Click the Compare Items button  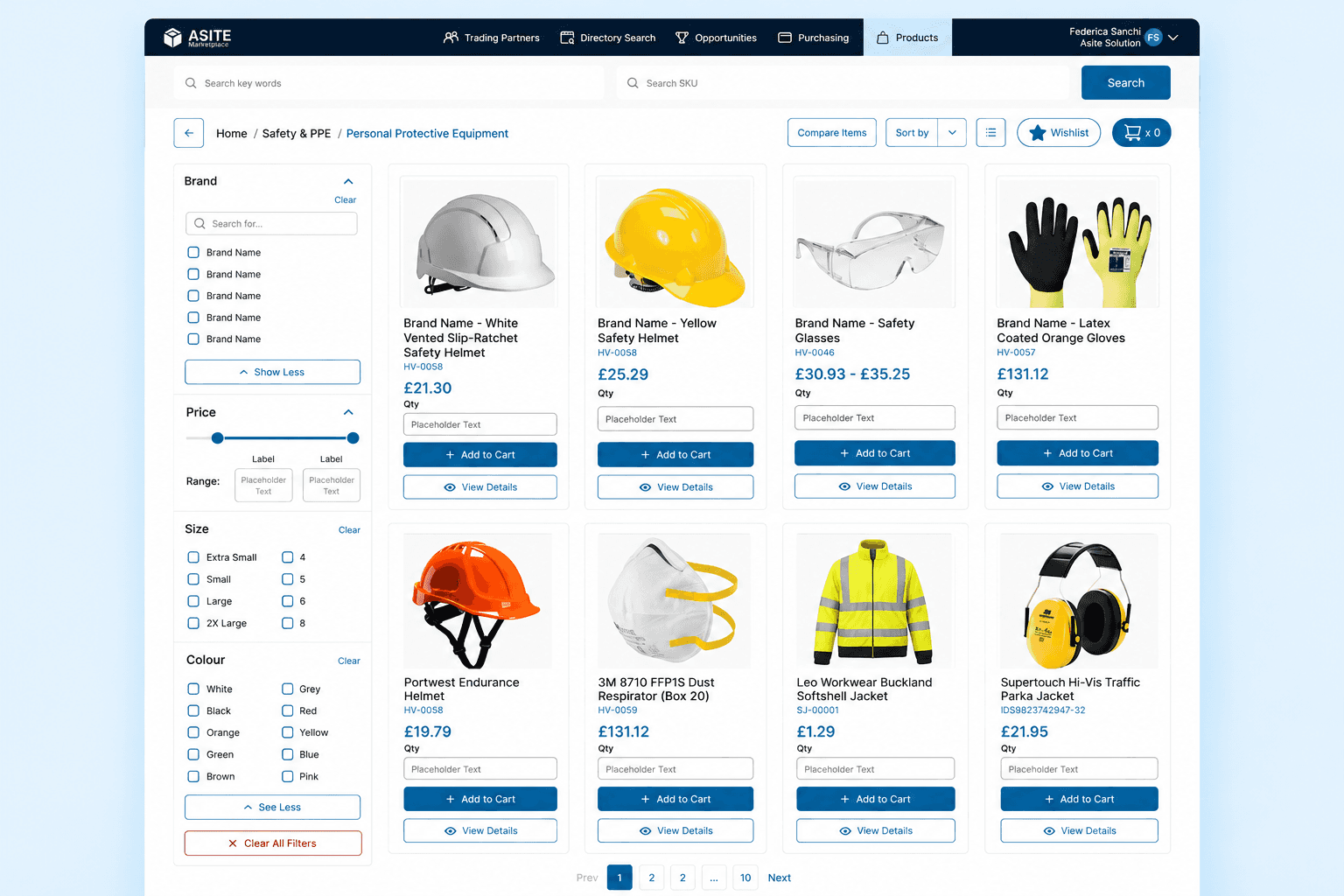tap(831, 133)
